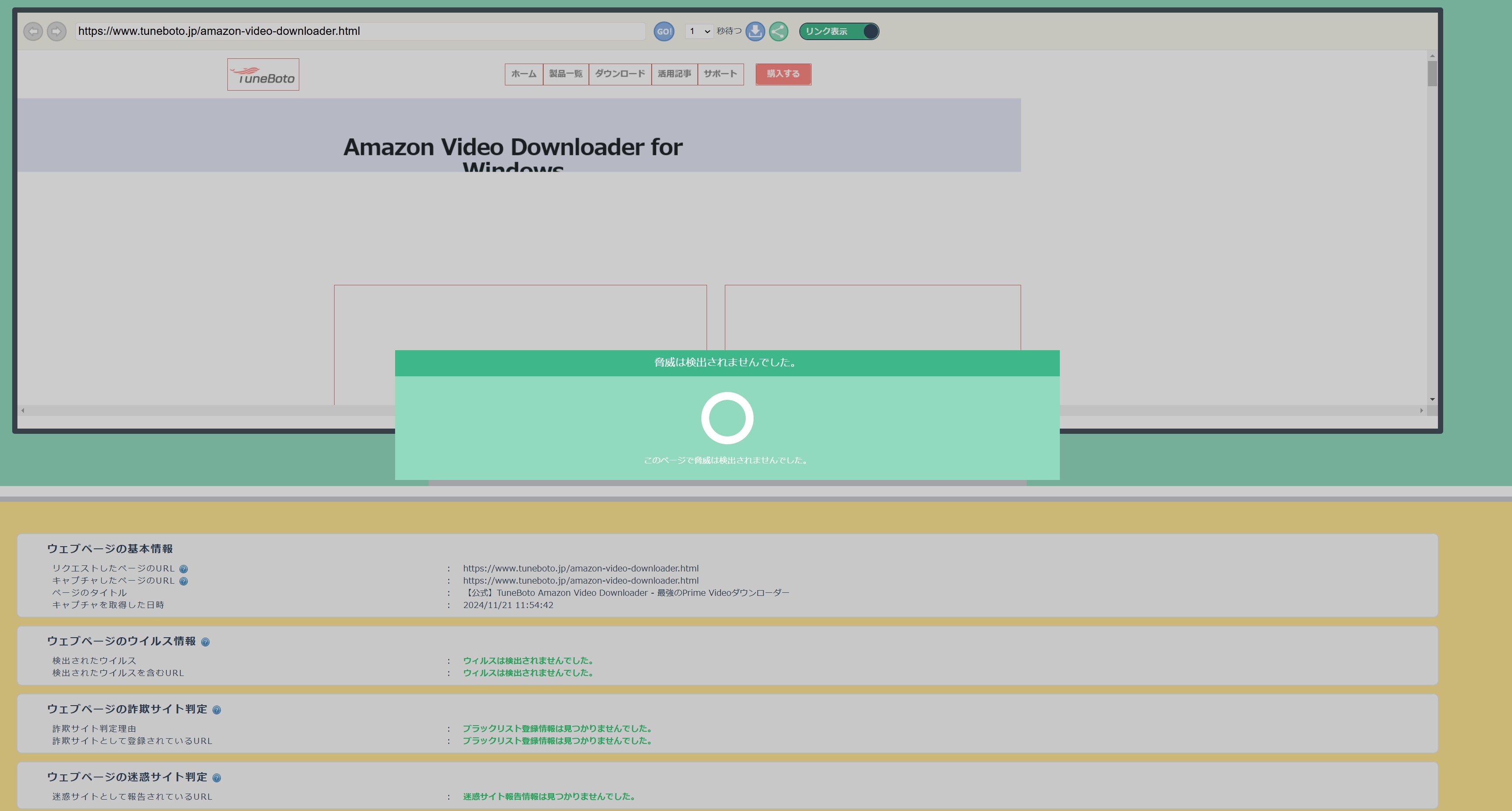
Task: Click the horizontal scrollbar left arrow
Action: (23, 410)
